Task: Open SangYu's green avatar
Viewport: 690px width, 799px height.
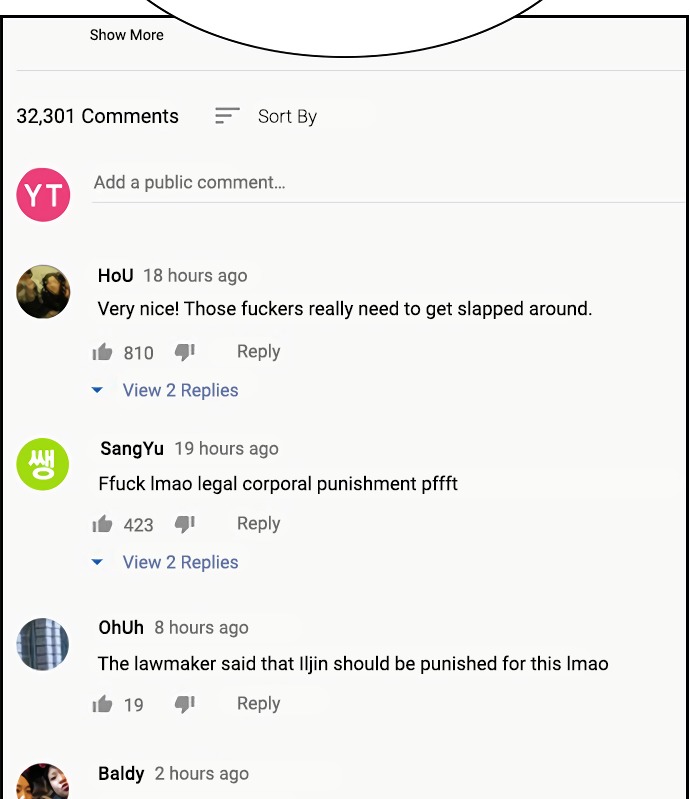Action: coord(43,464)
